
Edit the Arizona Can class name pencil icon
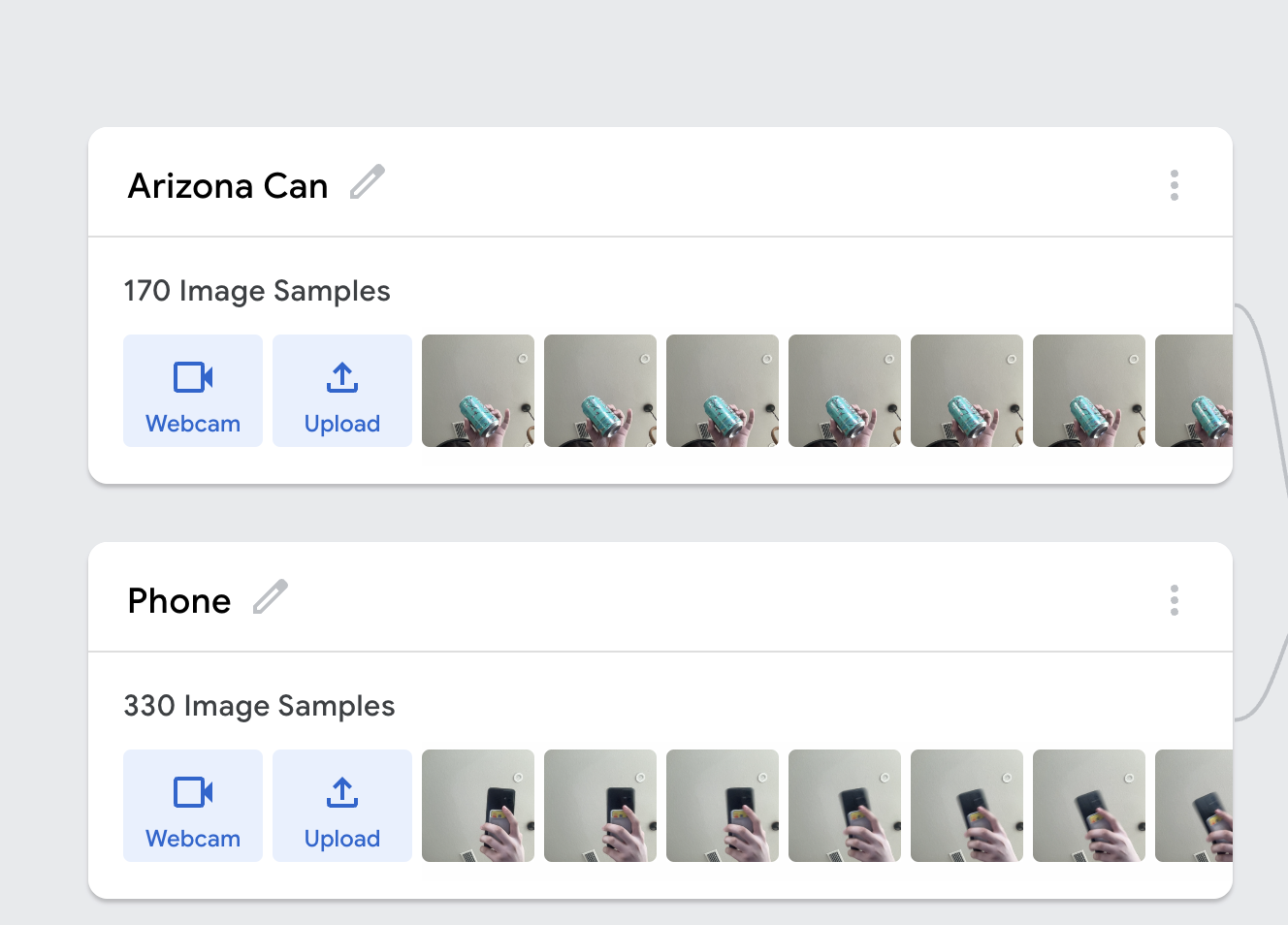[x=368, y=182]
